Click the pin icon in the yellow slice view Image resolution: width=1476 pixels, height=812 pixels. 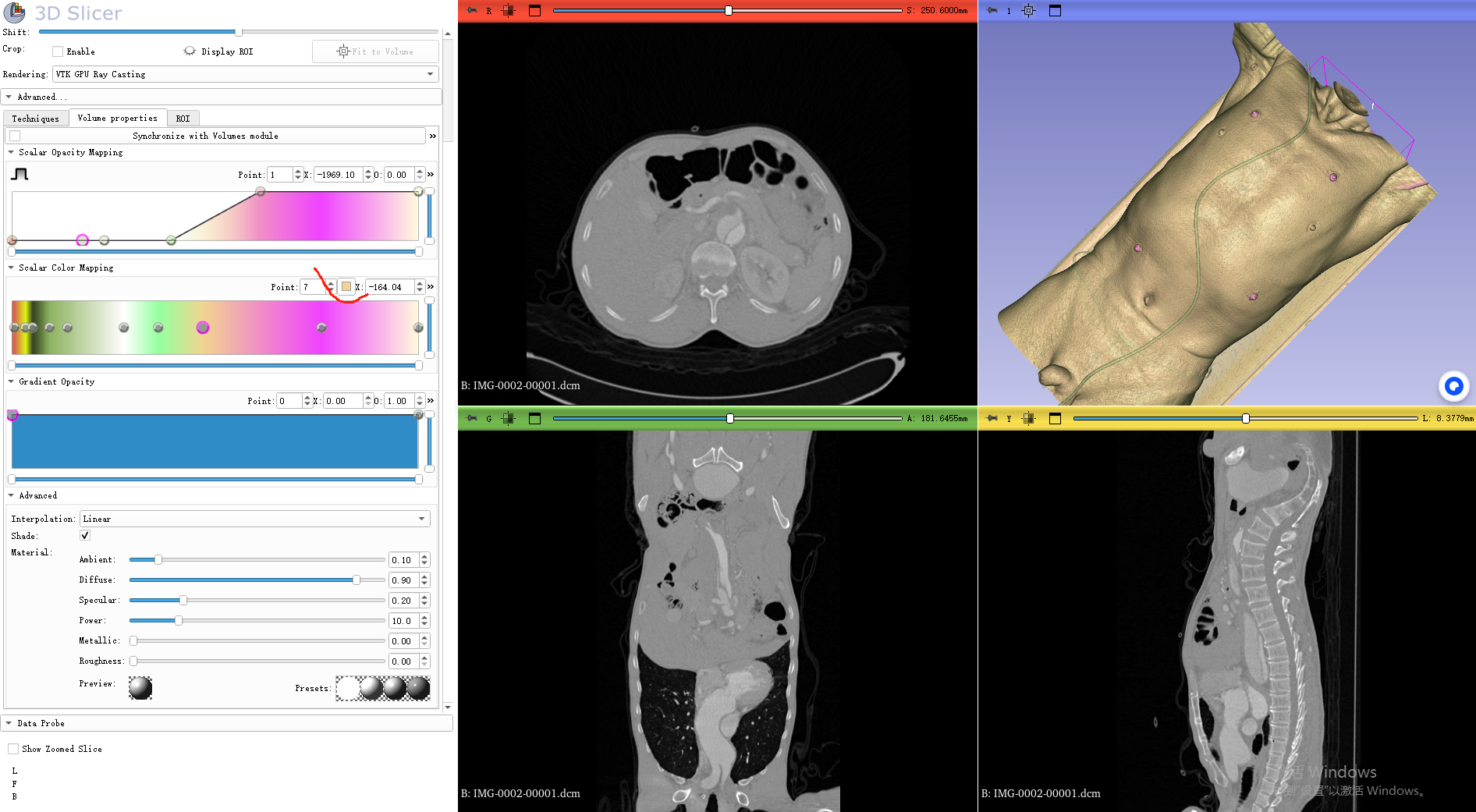click(x=992, y=418)
